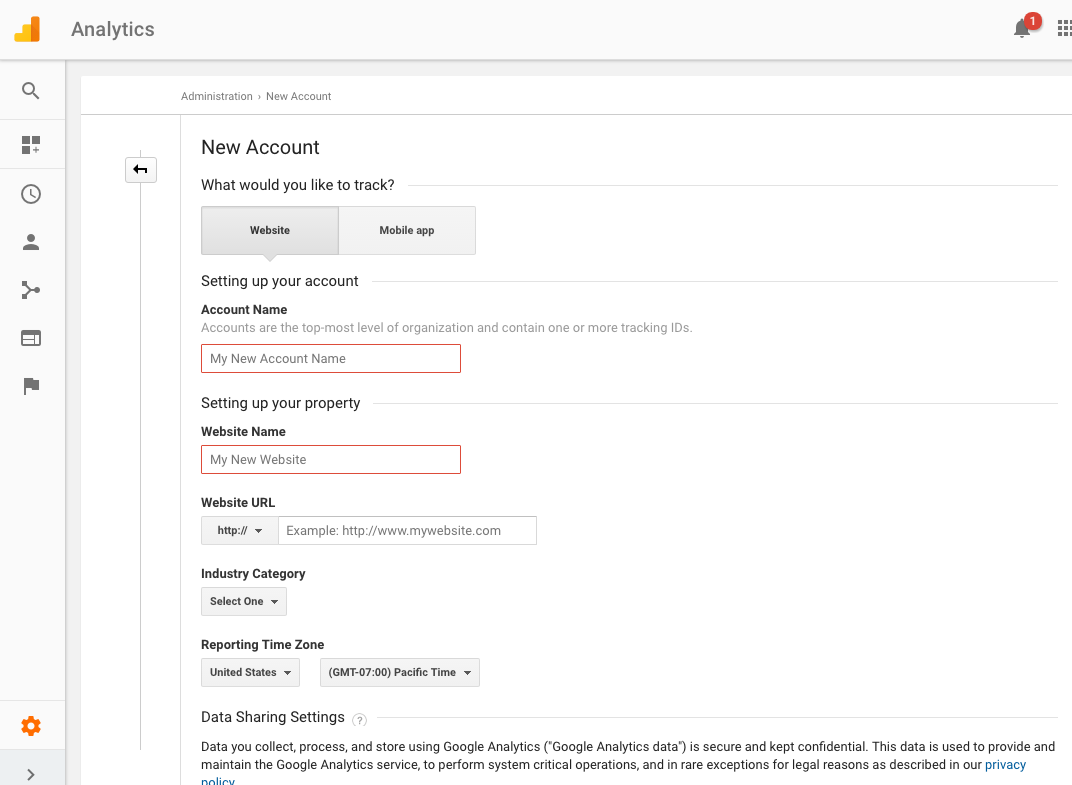The height and width of the screenshot is (785, 1072).
Task: Open Admin gear icon
Action: point(31,726)
